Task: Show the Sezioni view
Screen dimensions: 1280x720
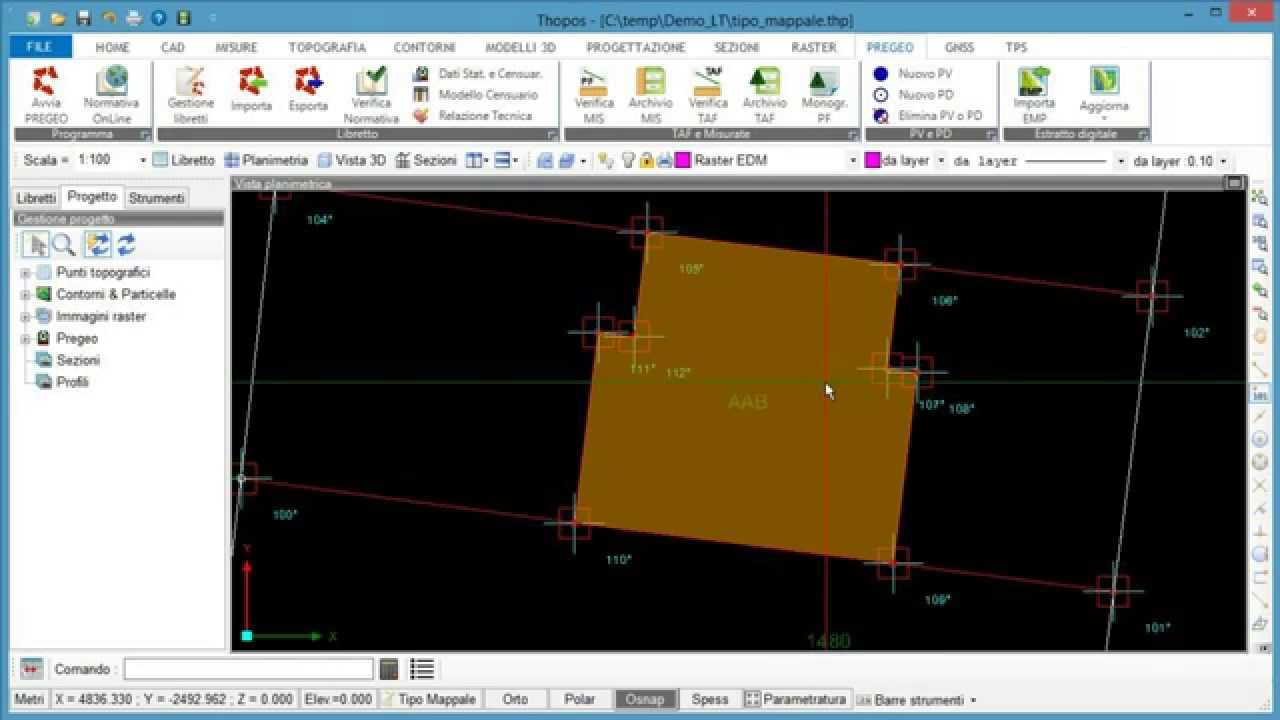Action: (x=426, y=160)
